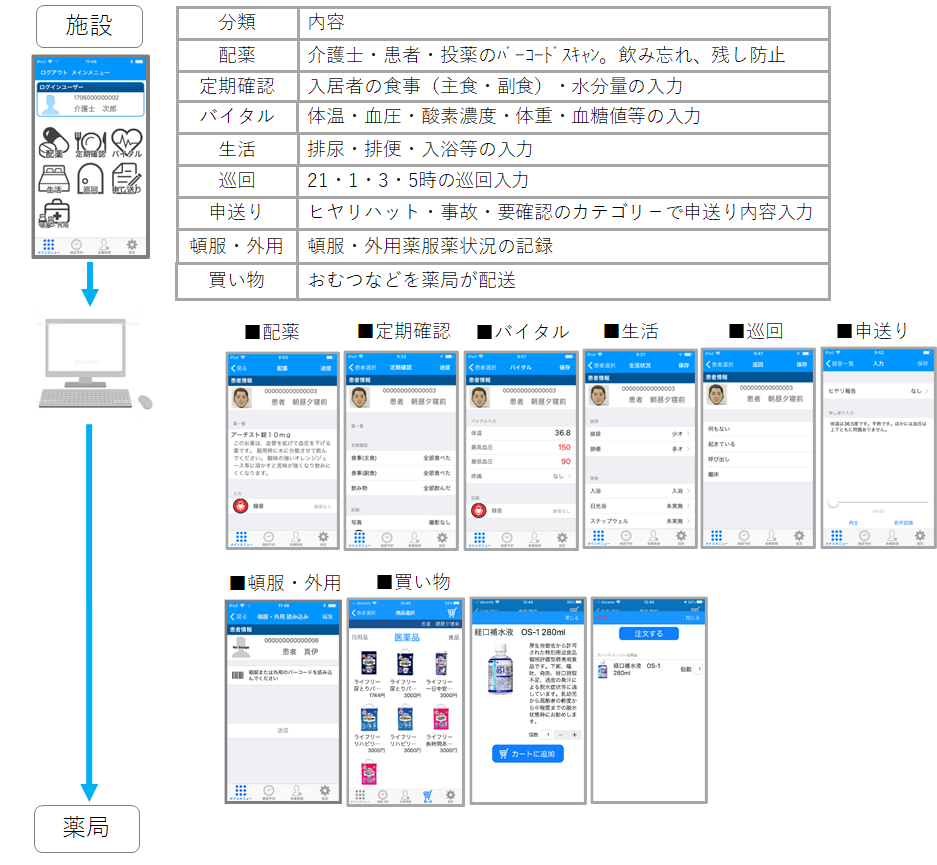Tap ログアウト on the main menu header

pyautogui.click(x=52, y=74)
